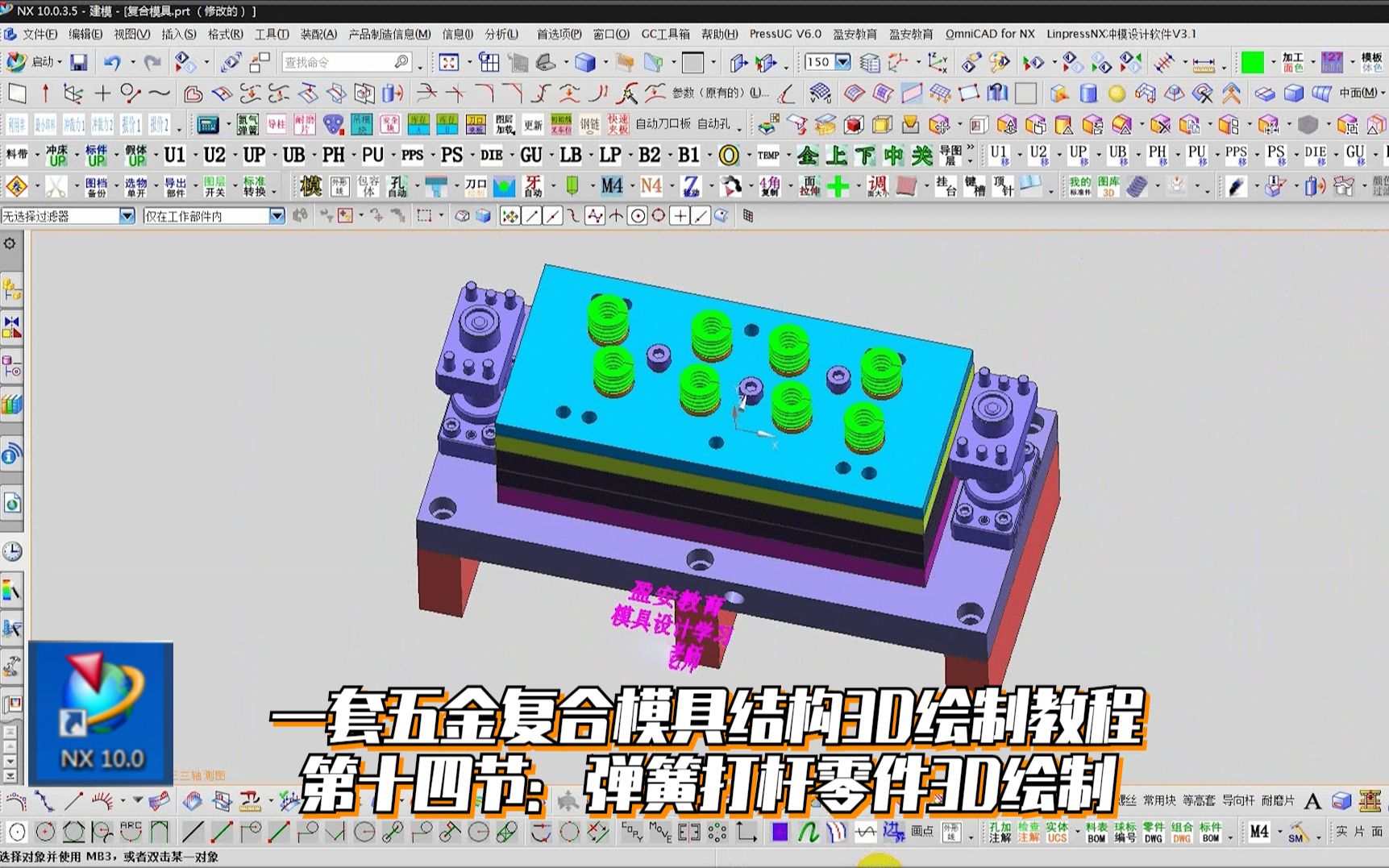Screen dimensions: 1389x868
Task: Click the 模 mold icon
Action: click(310, 187)
